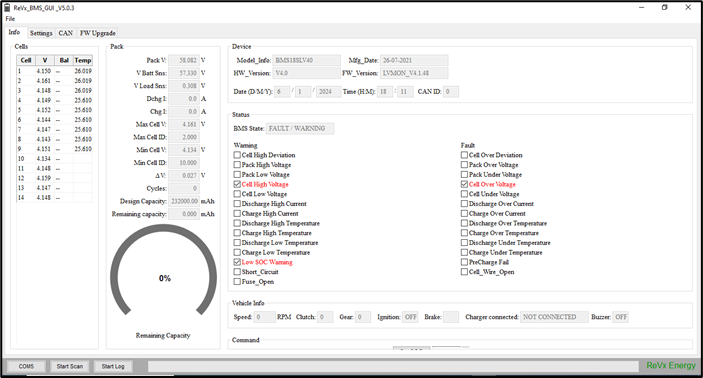Toggle Discharge Over Temperature fault checkbox
Image resolution: width=703 pixels, height=378 pixels.
[464, 223]
